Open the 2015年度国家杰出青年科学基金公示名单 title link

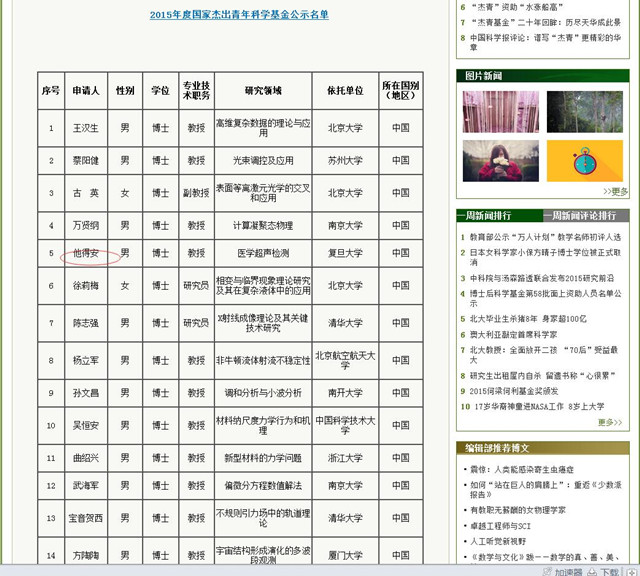click(x=238, y=15)
